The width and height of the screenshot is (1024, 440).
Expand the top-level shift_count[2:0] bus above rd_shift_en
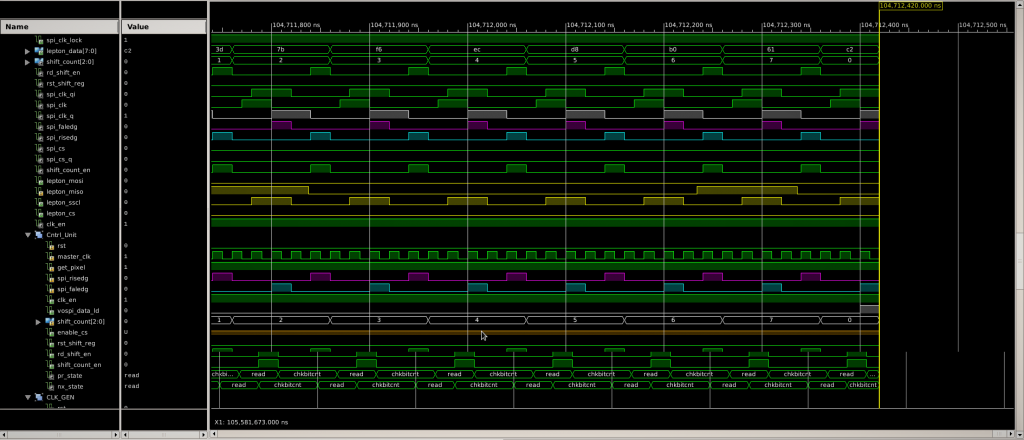tap(27, 61)
